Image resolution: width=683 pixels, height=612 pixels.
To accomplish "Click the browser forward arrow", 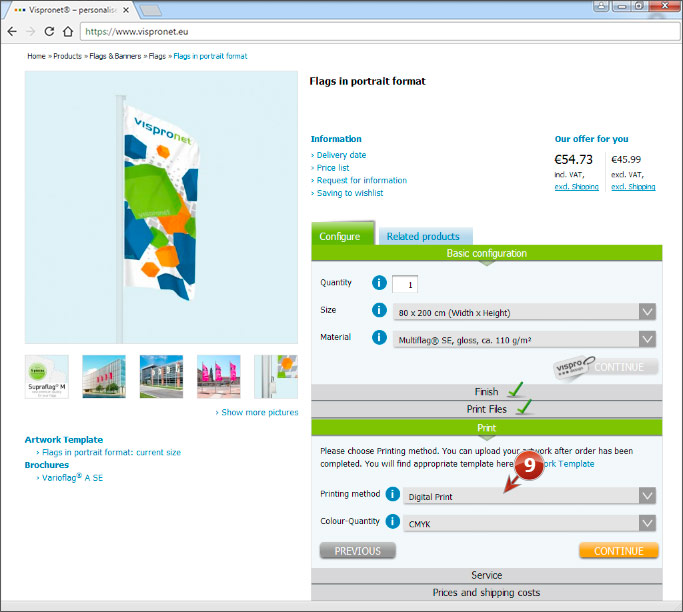I will point(30,31).
